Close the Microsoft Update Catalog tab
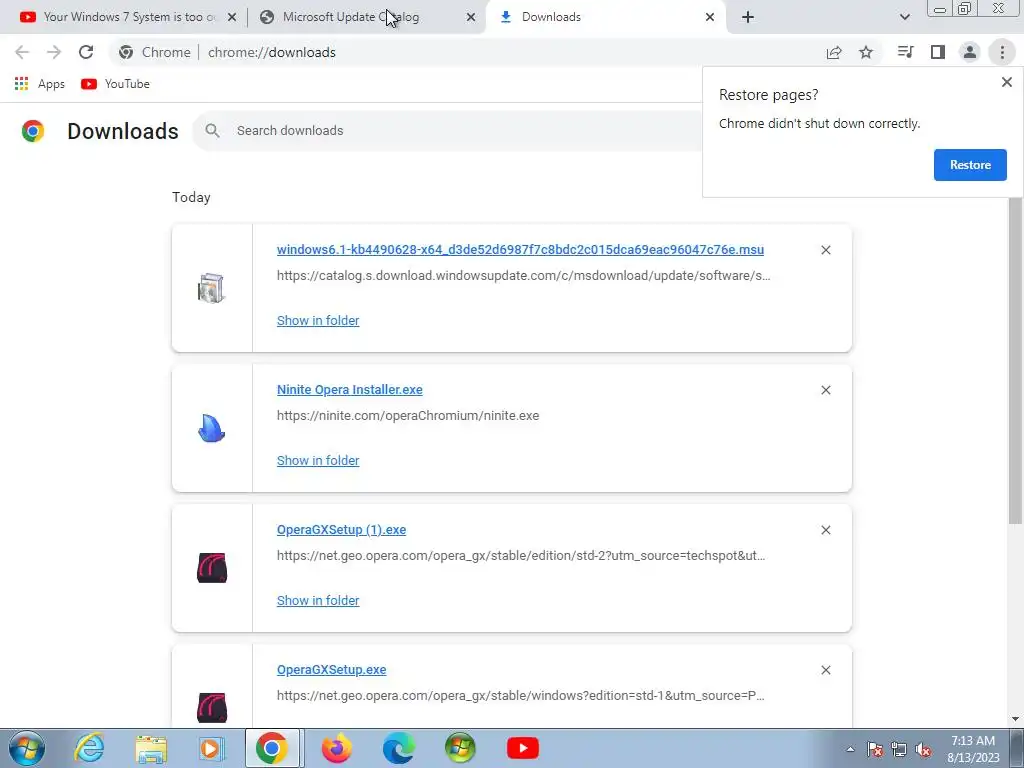Viewport: 1024px width, 768px height. (x=471, y=18)
